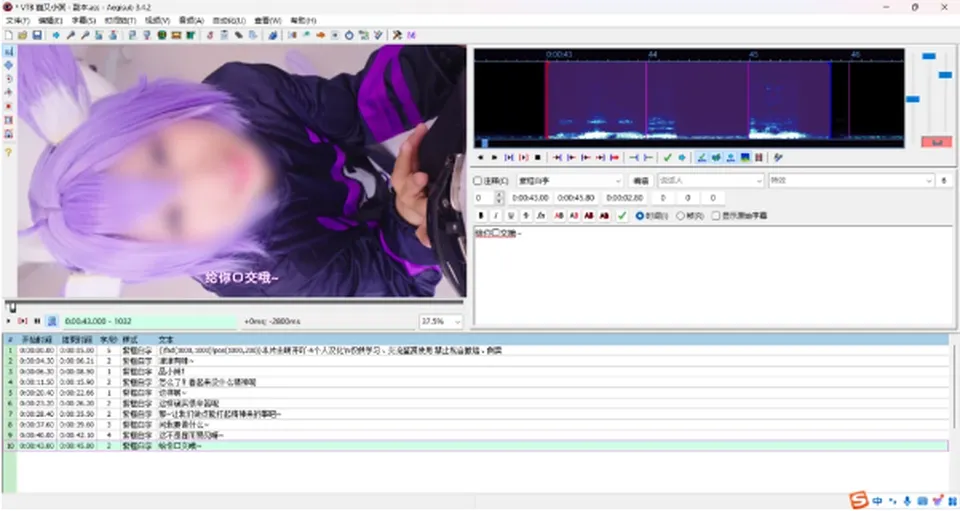Commit text with green check beside colors

pyautogui.click(x=622, y=215)
